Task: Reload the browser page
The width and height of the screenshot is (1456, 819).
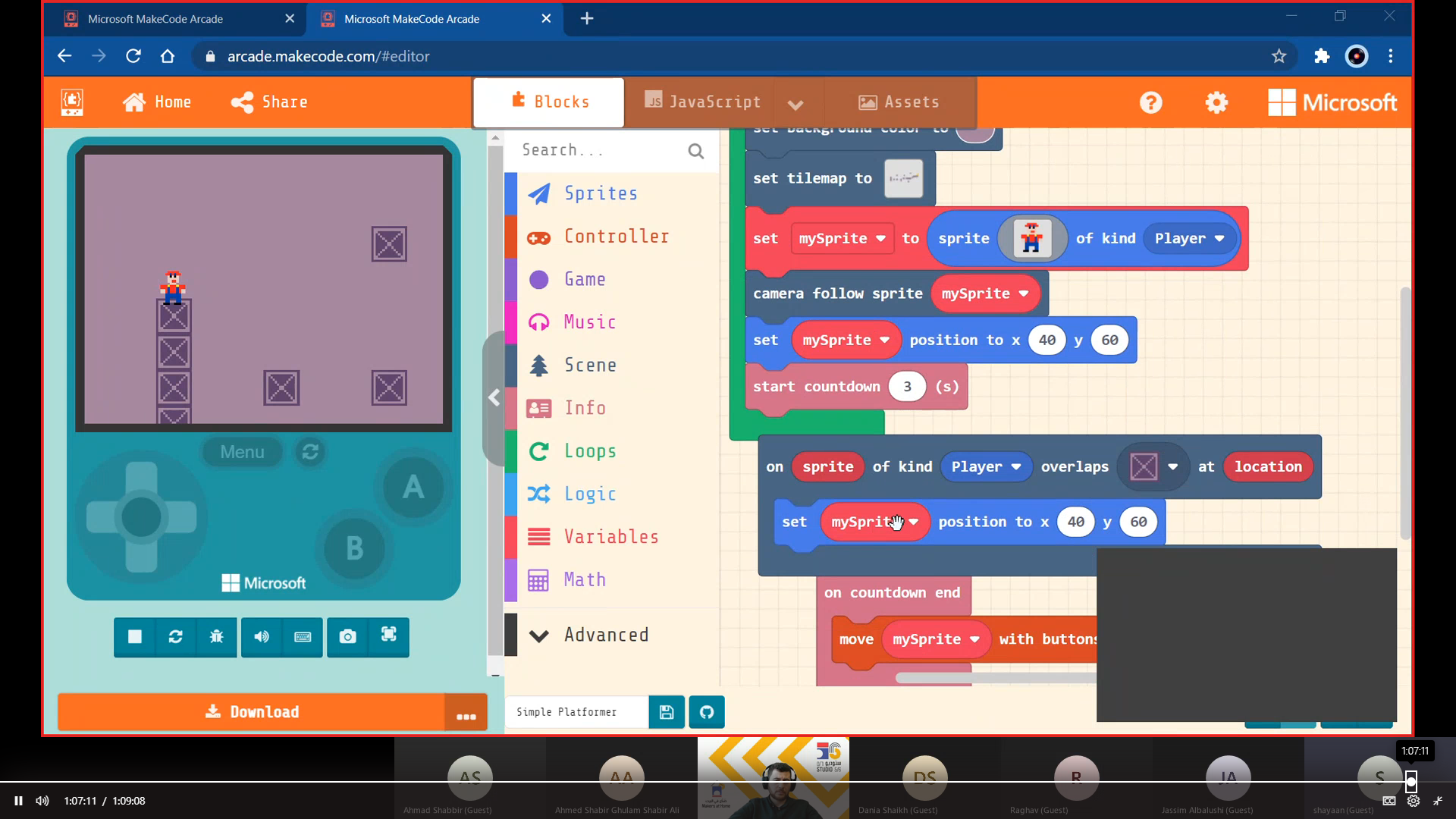Action: coord(133,56)
